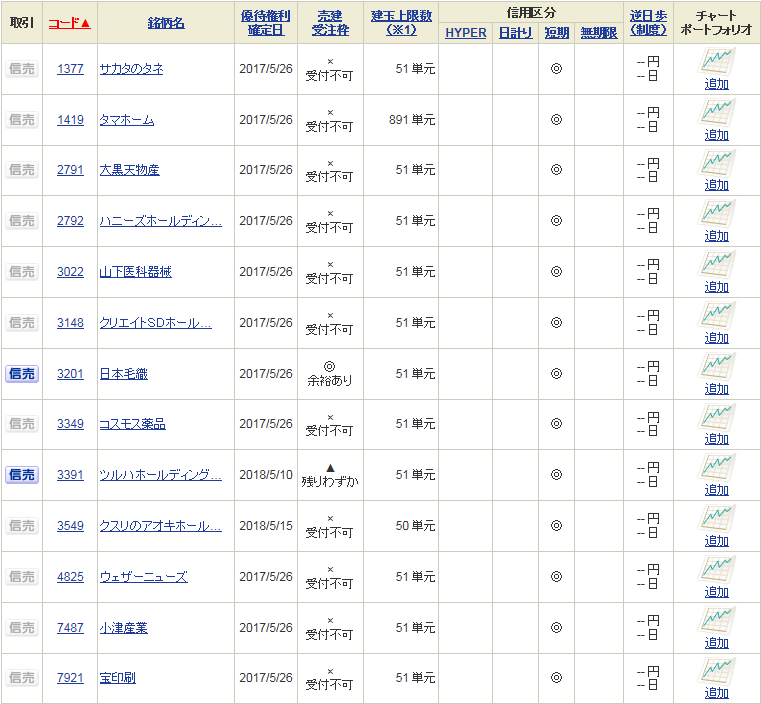Select the 余裕あり status cell
The image size is (761, 704).
(x=330, y=374)
